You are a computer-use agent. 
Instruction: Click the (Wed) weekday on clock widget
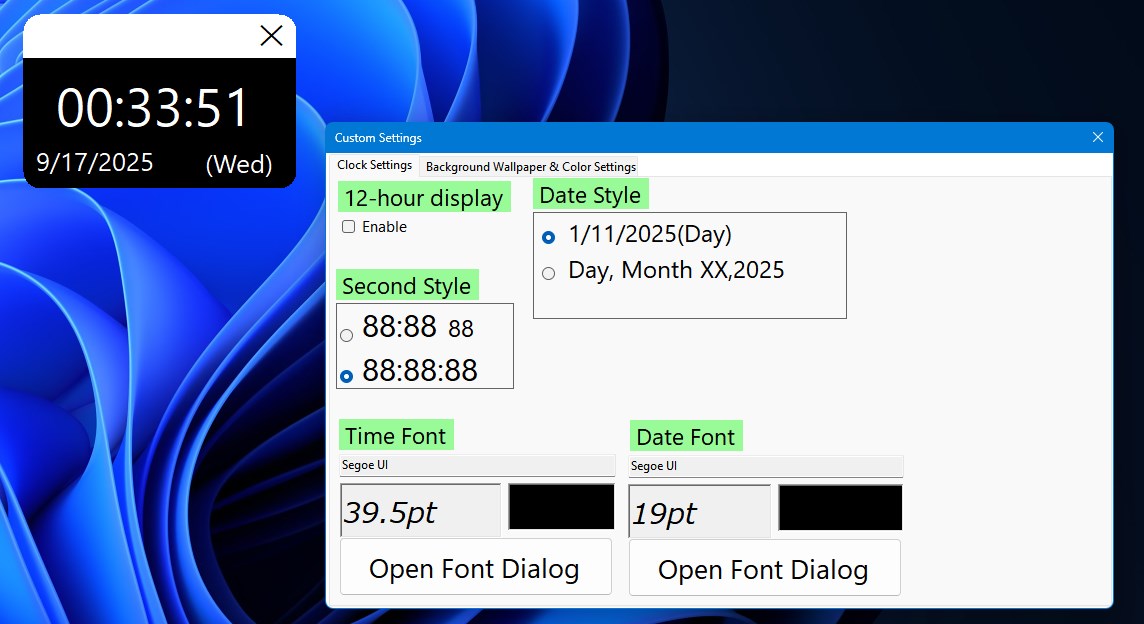click(x=239, y=164)
